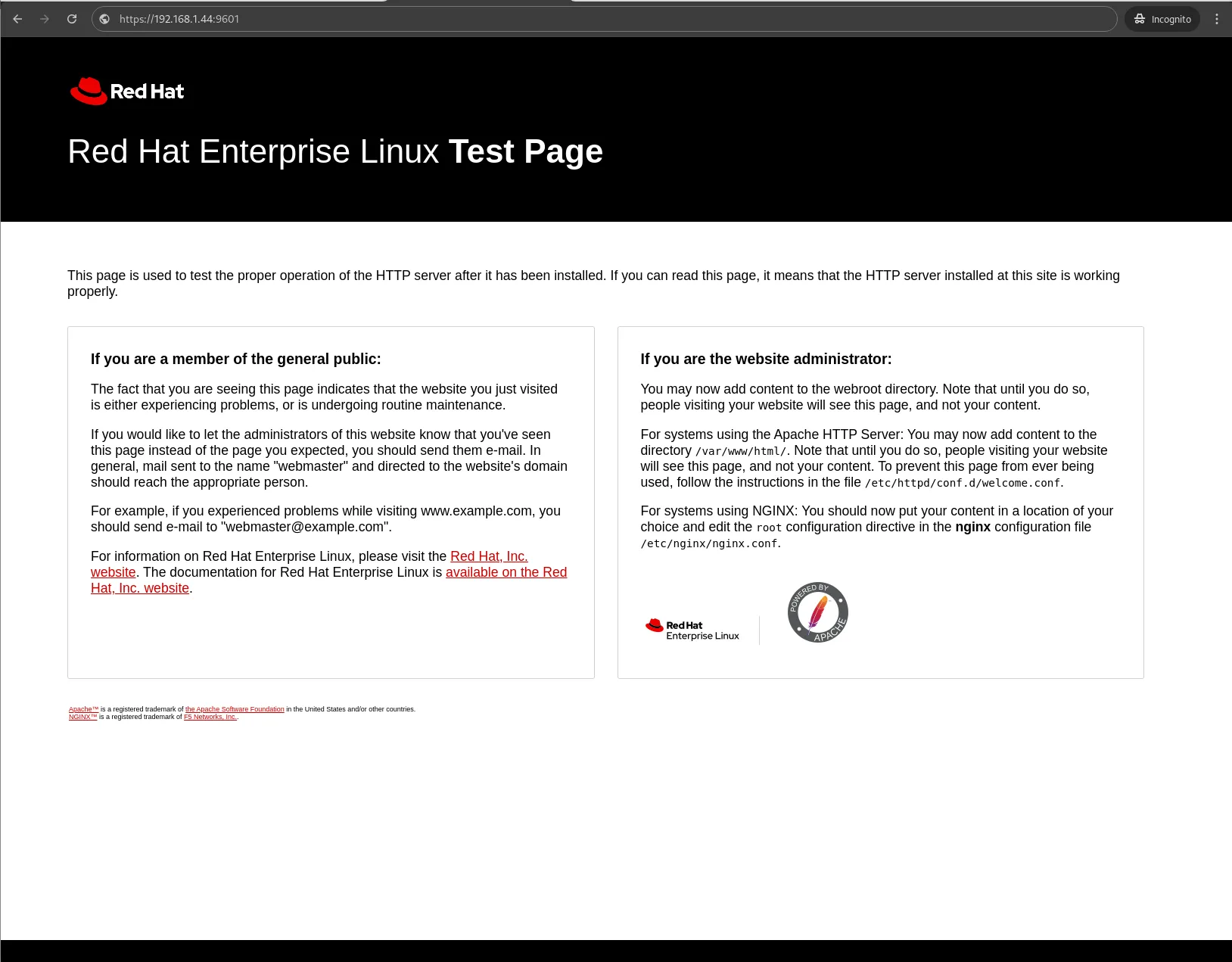Open the Chrome three-dot menu
The height and width of the screenshot is (962, 1232).
1217,19
